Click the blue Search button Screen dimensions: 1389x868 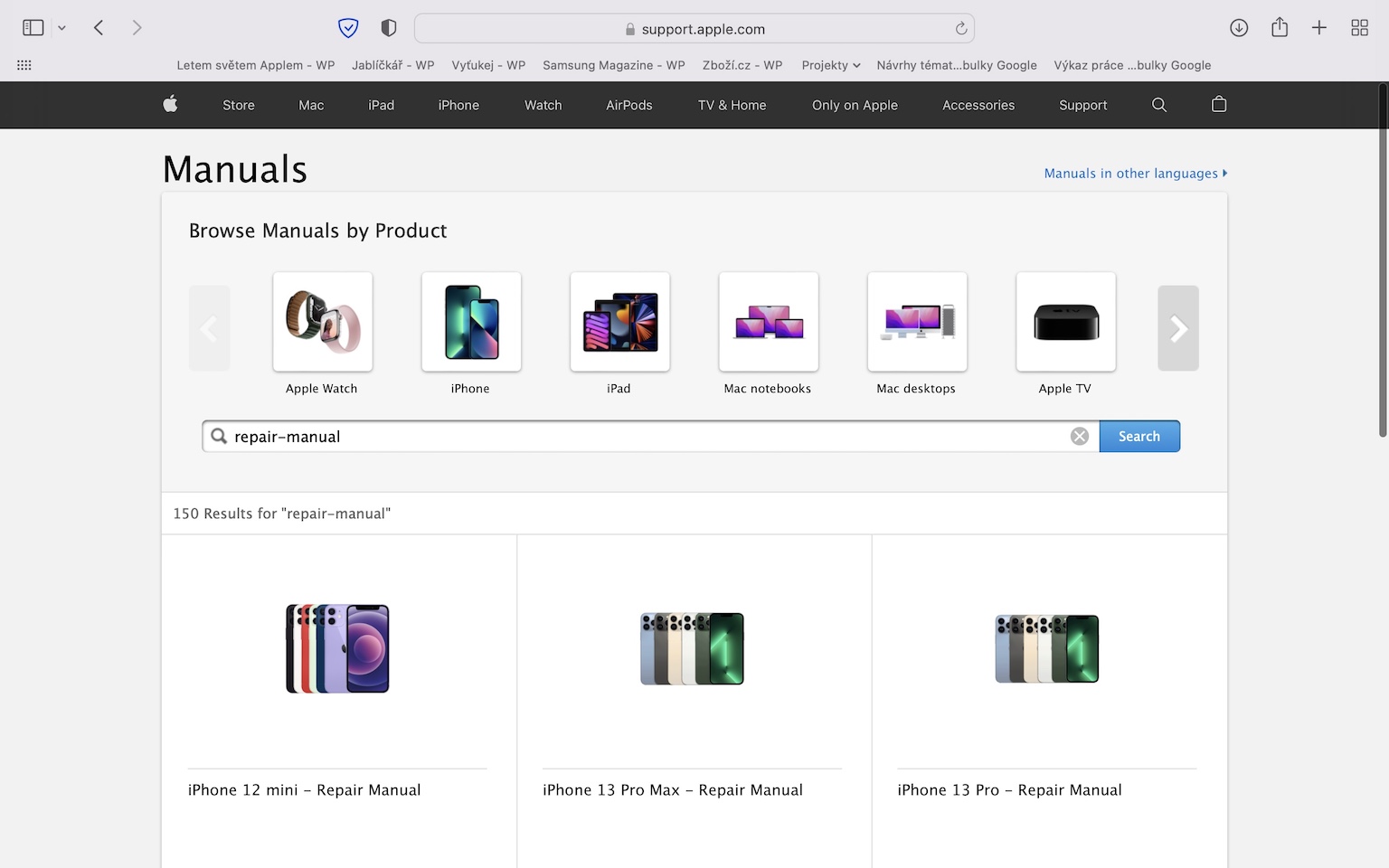coord(1139,437)
